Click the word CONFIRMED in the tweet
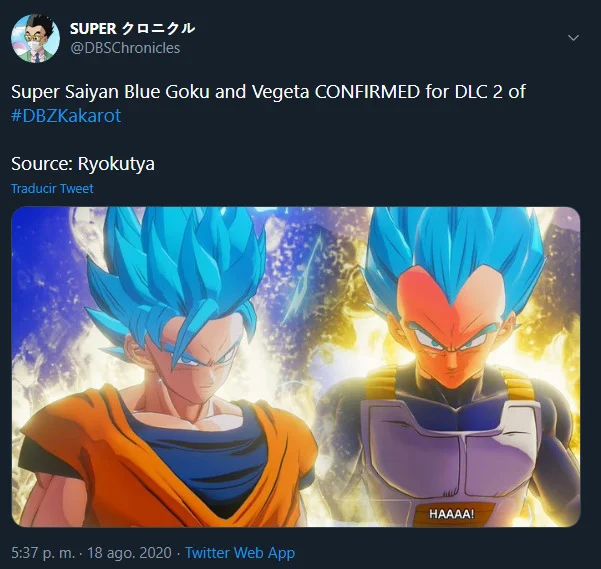Image resolution: width=601 pixels, height=569 pixels. point(367,92)
